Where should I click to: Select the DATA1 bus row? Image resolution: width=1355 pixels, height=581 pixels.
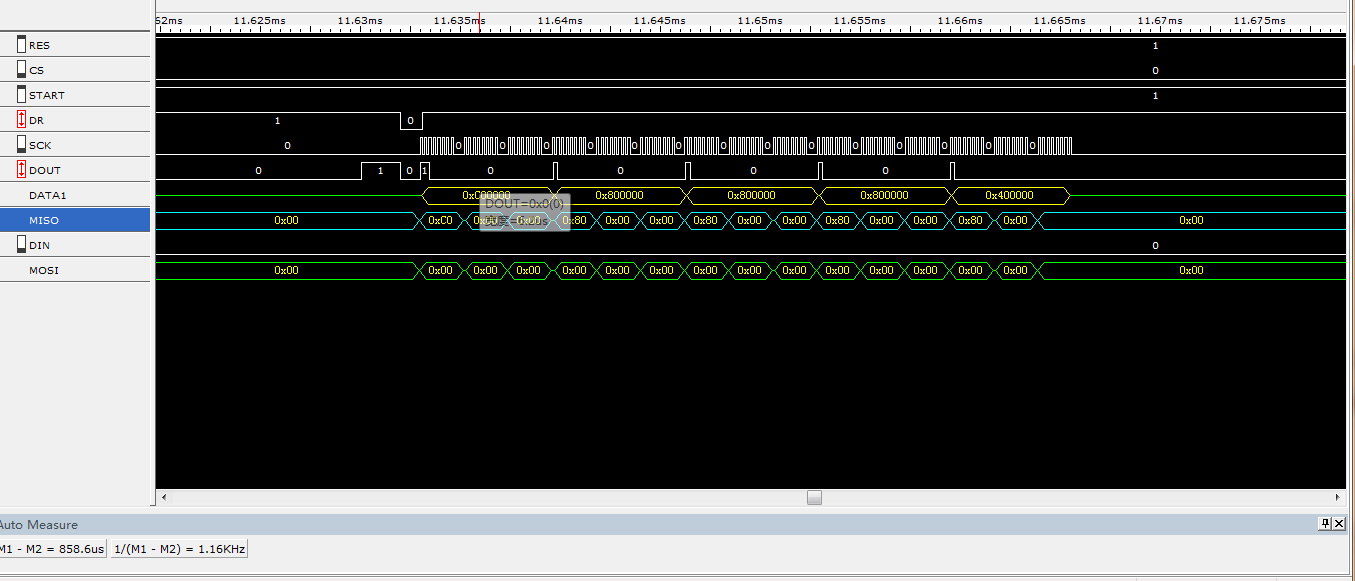[x=75, y=195]
